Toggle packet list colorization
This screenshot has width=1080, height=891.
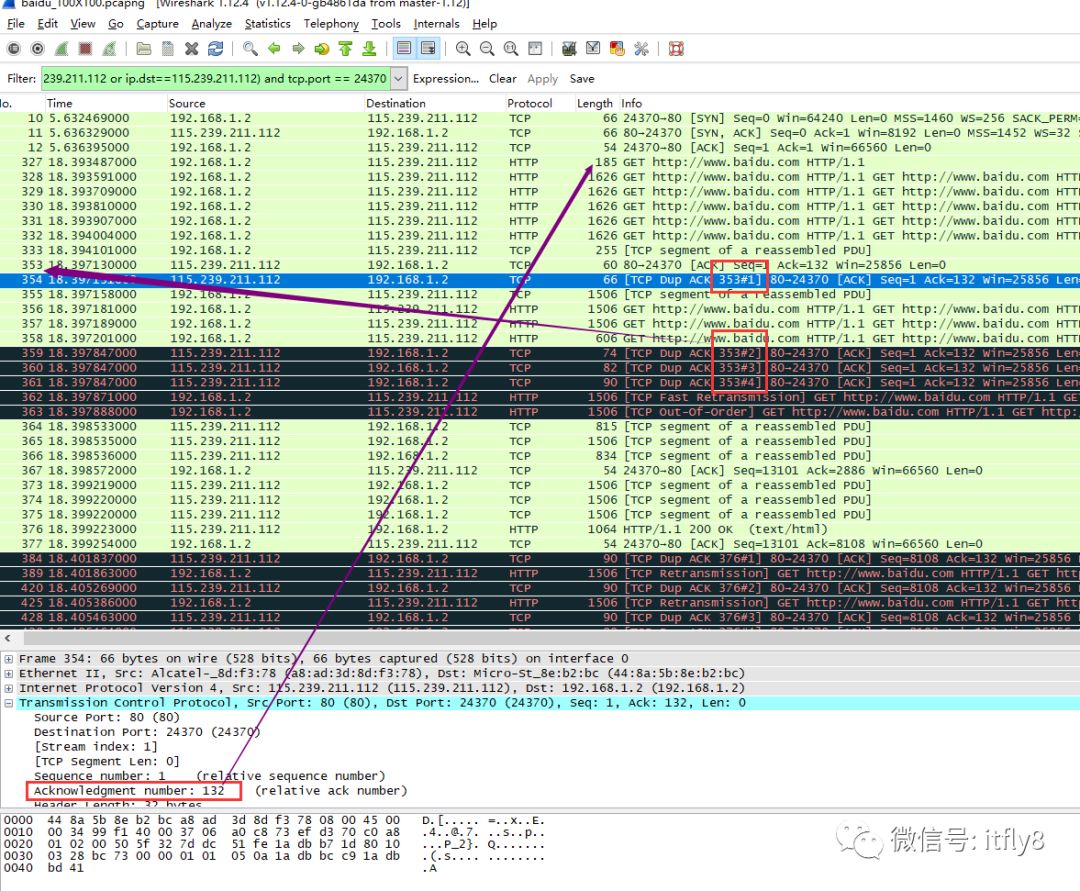404,49
